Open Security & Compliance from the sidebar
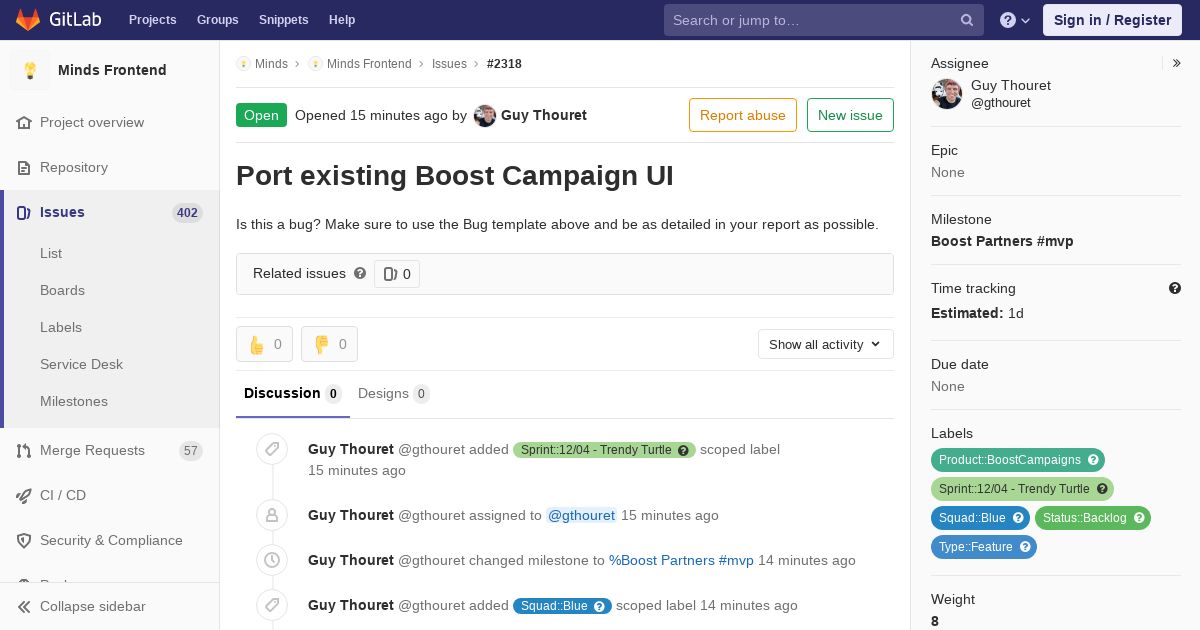This screenshot has height=630, width=1200. (x=111, y=540)
